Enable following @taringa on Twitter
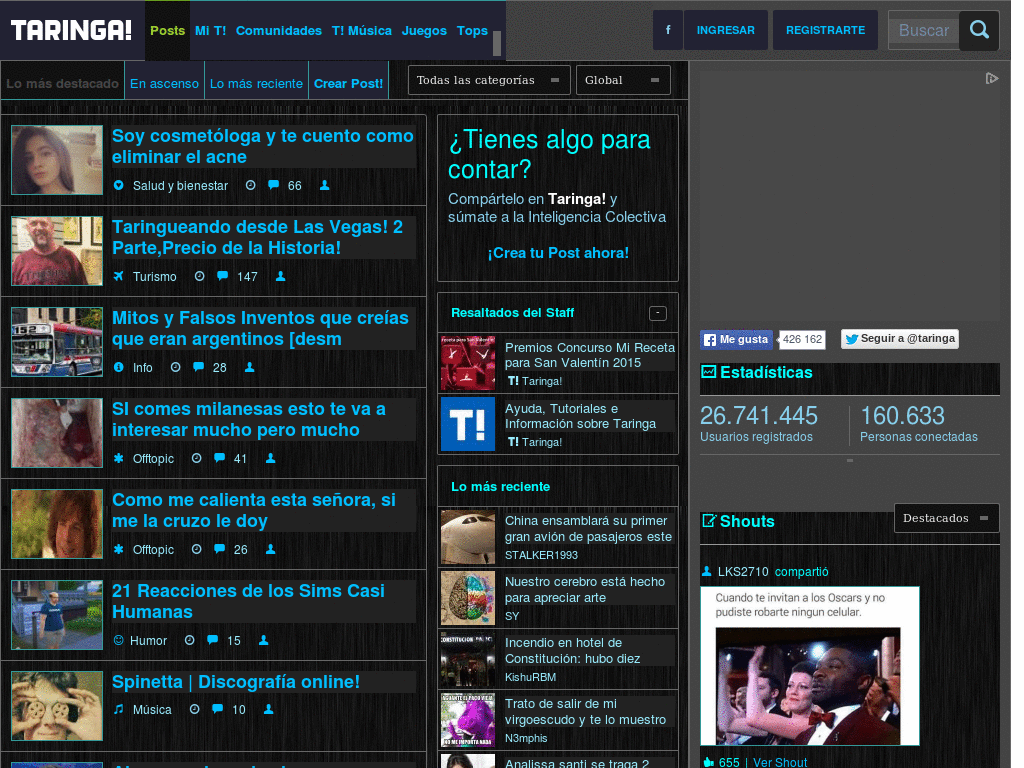This screenshot has height=768, width=1024. [x=898, y=339]
